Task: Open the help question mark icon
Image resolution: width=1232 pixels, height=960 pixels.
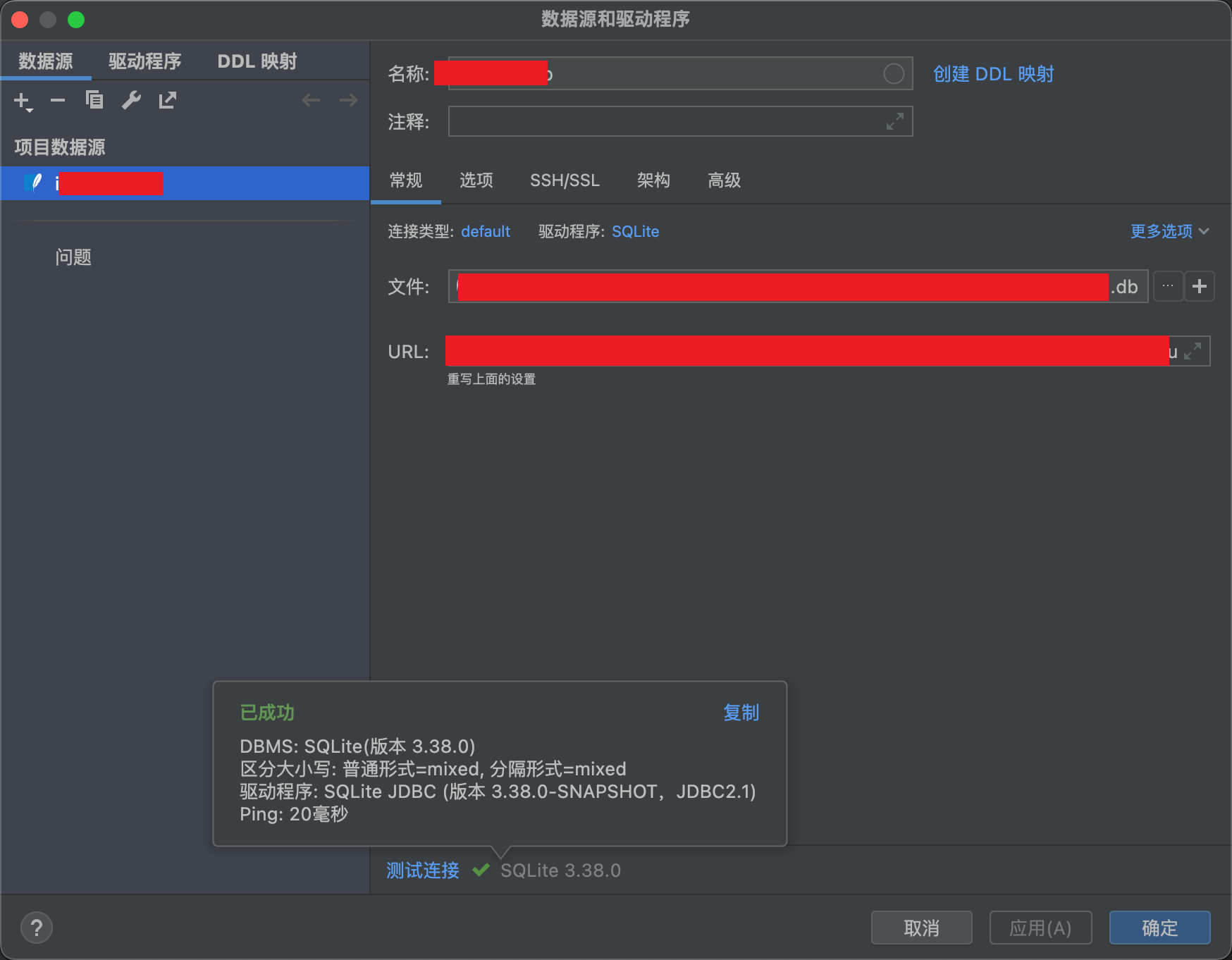Action: (x=37, y=928)
